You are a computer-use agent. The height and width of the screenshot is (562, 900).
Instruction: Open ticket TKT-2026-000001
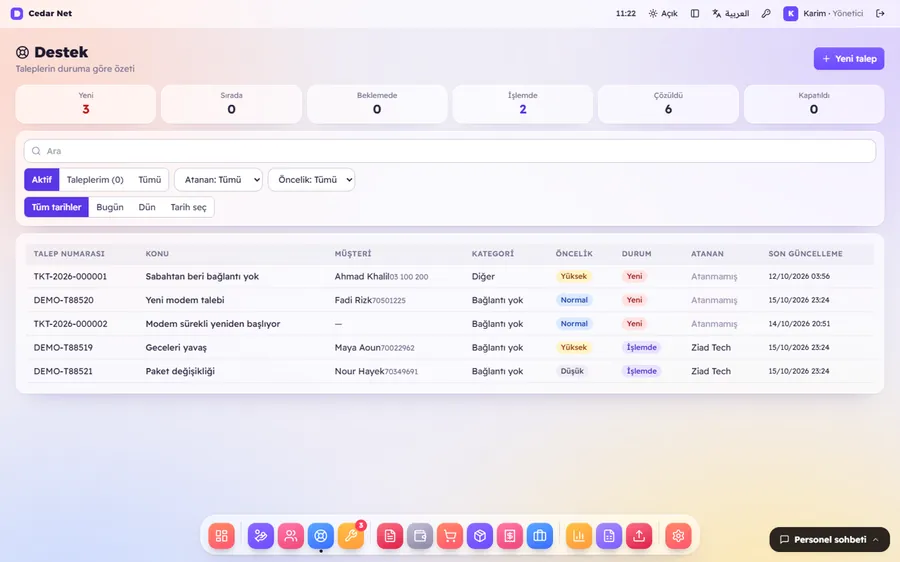[70, 276]
